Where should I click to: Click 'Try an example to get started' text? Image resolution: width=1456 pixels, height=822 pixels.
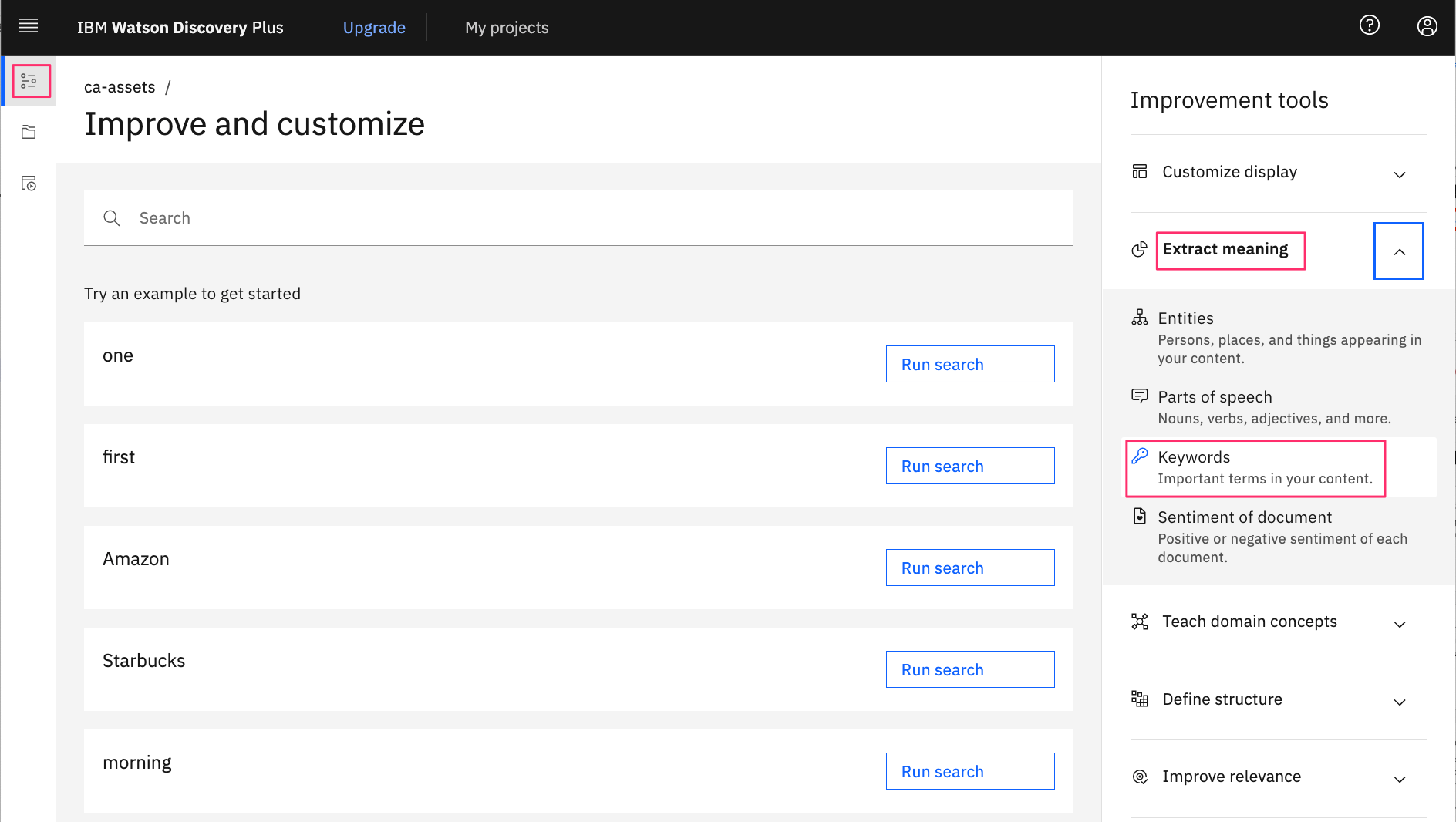(x=192, y=294)
